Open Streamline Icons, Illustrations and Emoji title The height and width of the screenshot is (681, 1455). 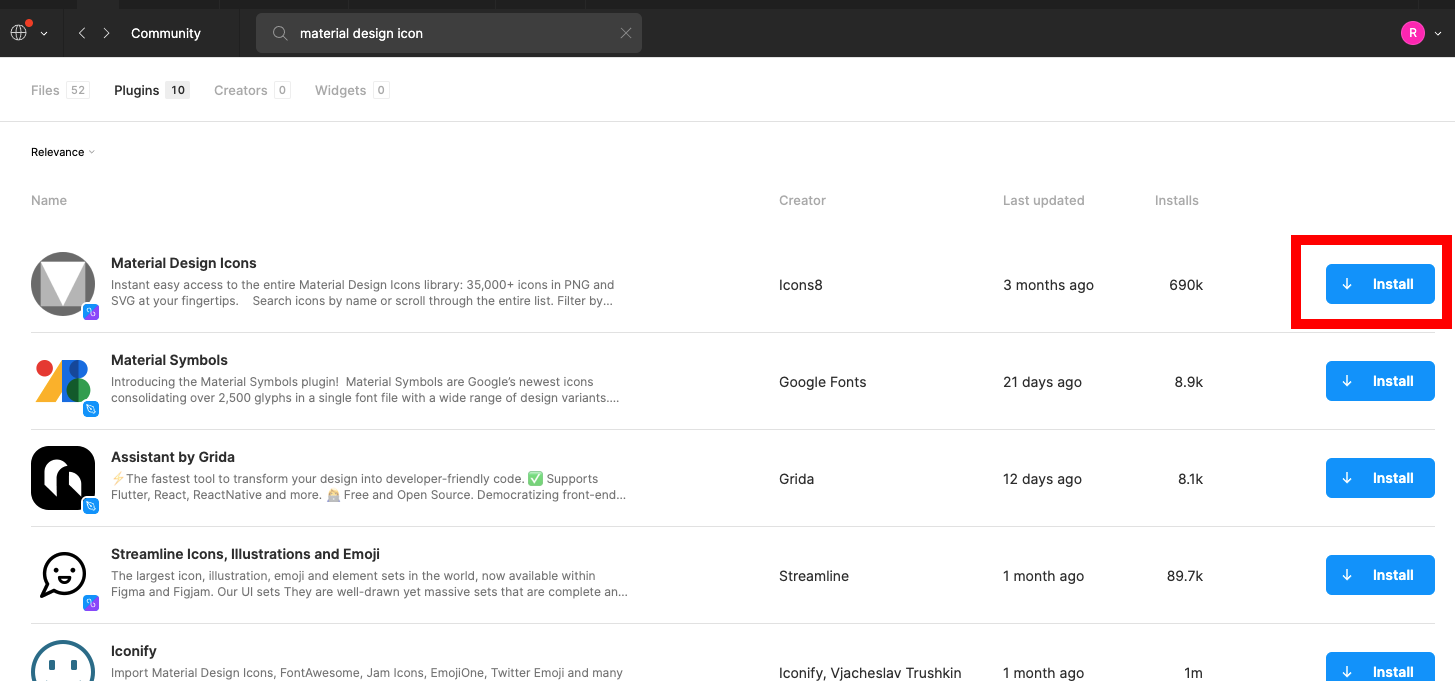coord(245,554)
